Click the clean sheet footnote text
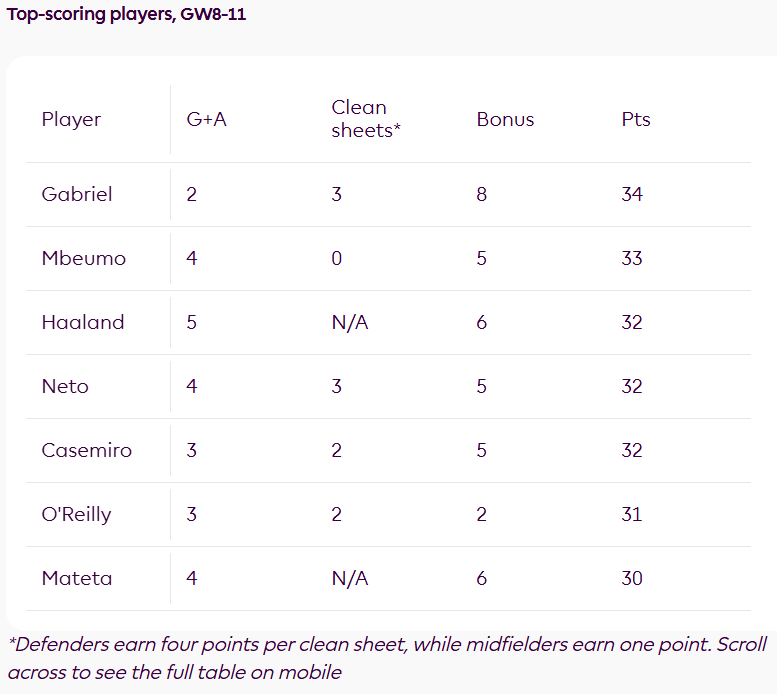The width and height of the screenshot is (777, 694). [x=387, y=658]
